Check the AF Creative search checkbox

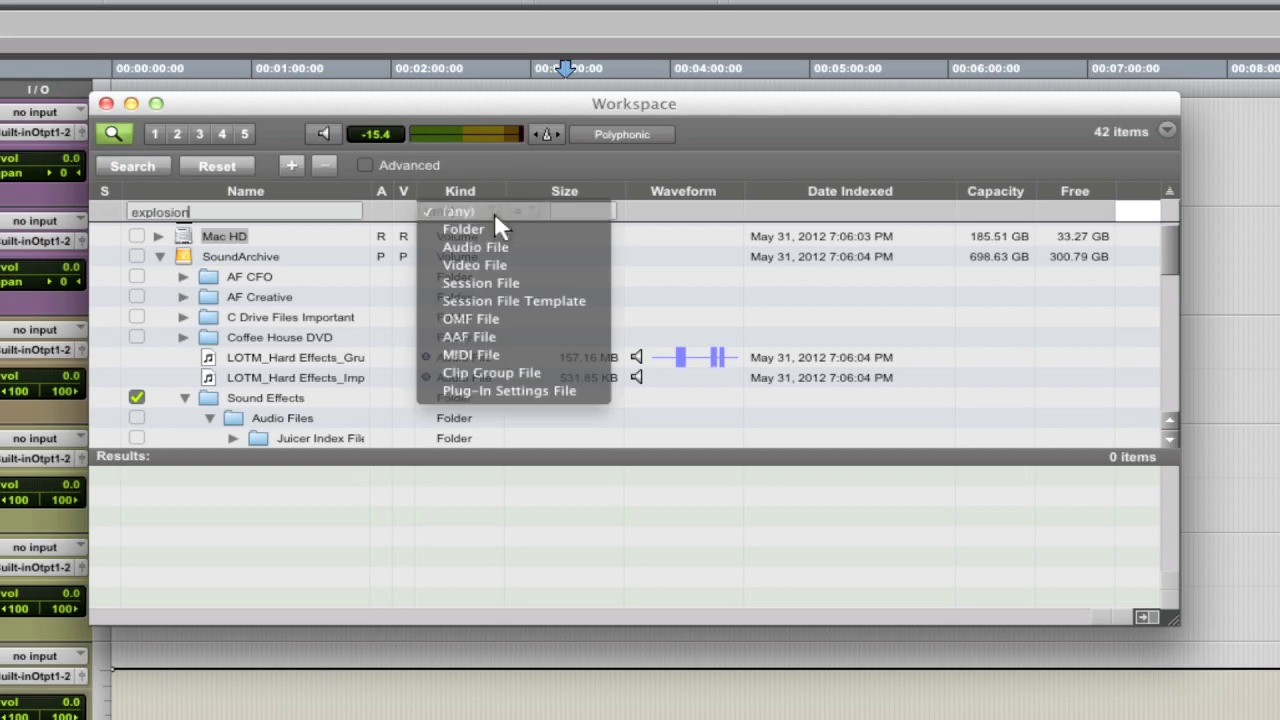pos(137,297)
